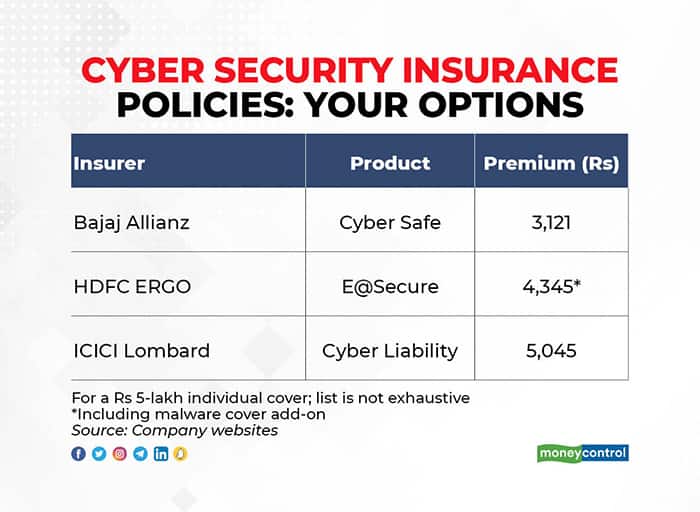Viewport: 700px width, 512px height.
Task: Open the Telegram paper plane icon
Action: (140, 454)
